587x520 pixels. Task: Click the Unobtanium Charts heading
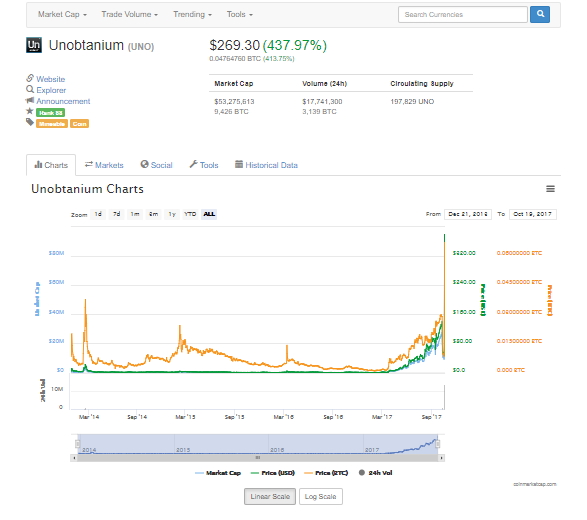[x=88, y=189]
